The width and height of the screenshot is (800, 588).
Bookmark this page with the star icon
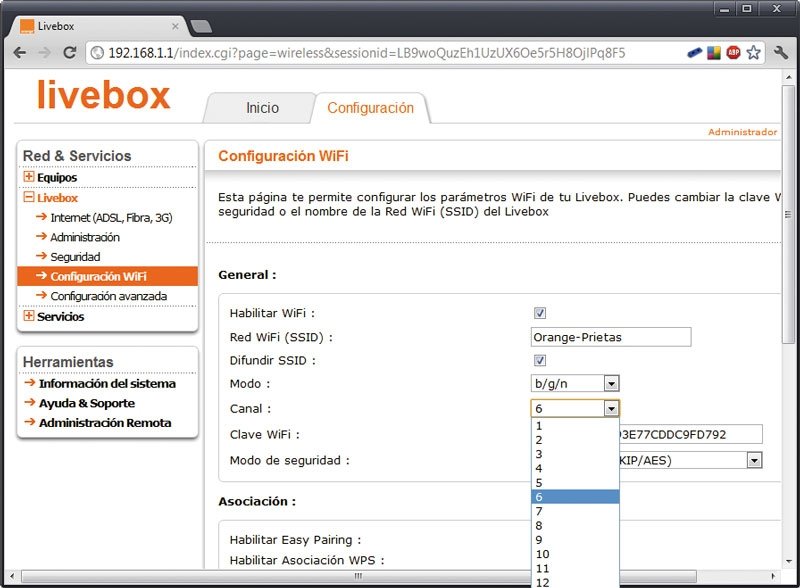point(754,53)
